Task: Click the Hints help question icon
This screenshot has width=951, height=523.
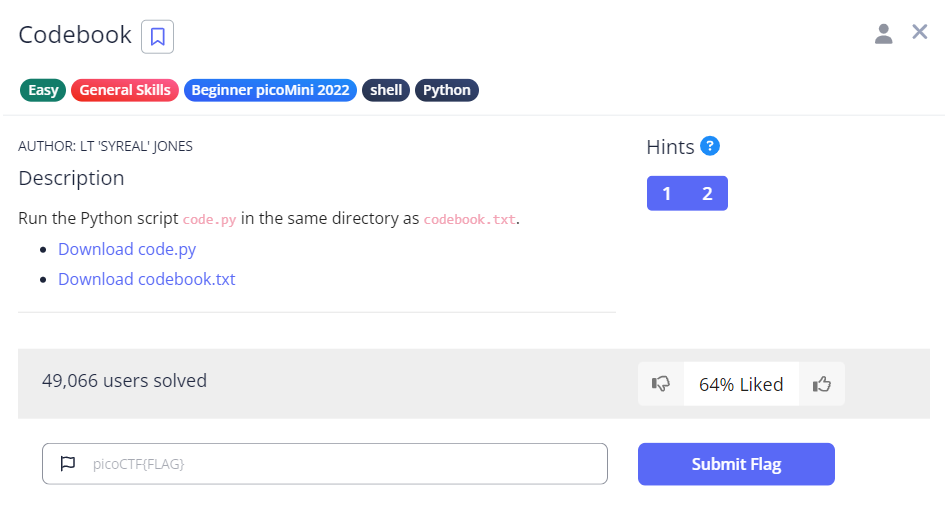Action: point(710,146)
